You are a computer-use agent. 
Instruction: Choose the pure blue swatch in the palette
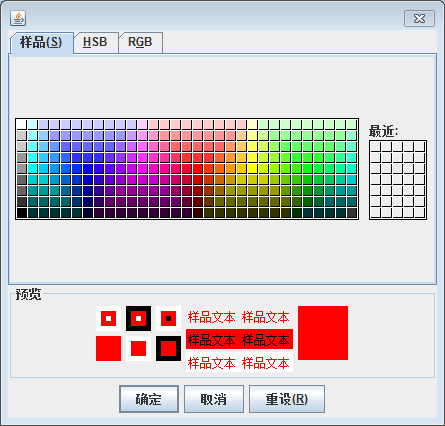click(88, 169)
